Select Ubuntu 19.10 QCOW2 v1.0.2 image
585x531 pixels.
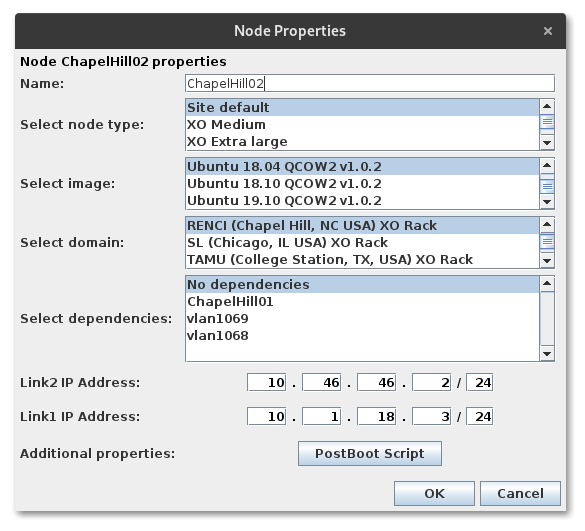click(x=362, y=201)
